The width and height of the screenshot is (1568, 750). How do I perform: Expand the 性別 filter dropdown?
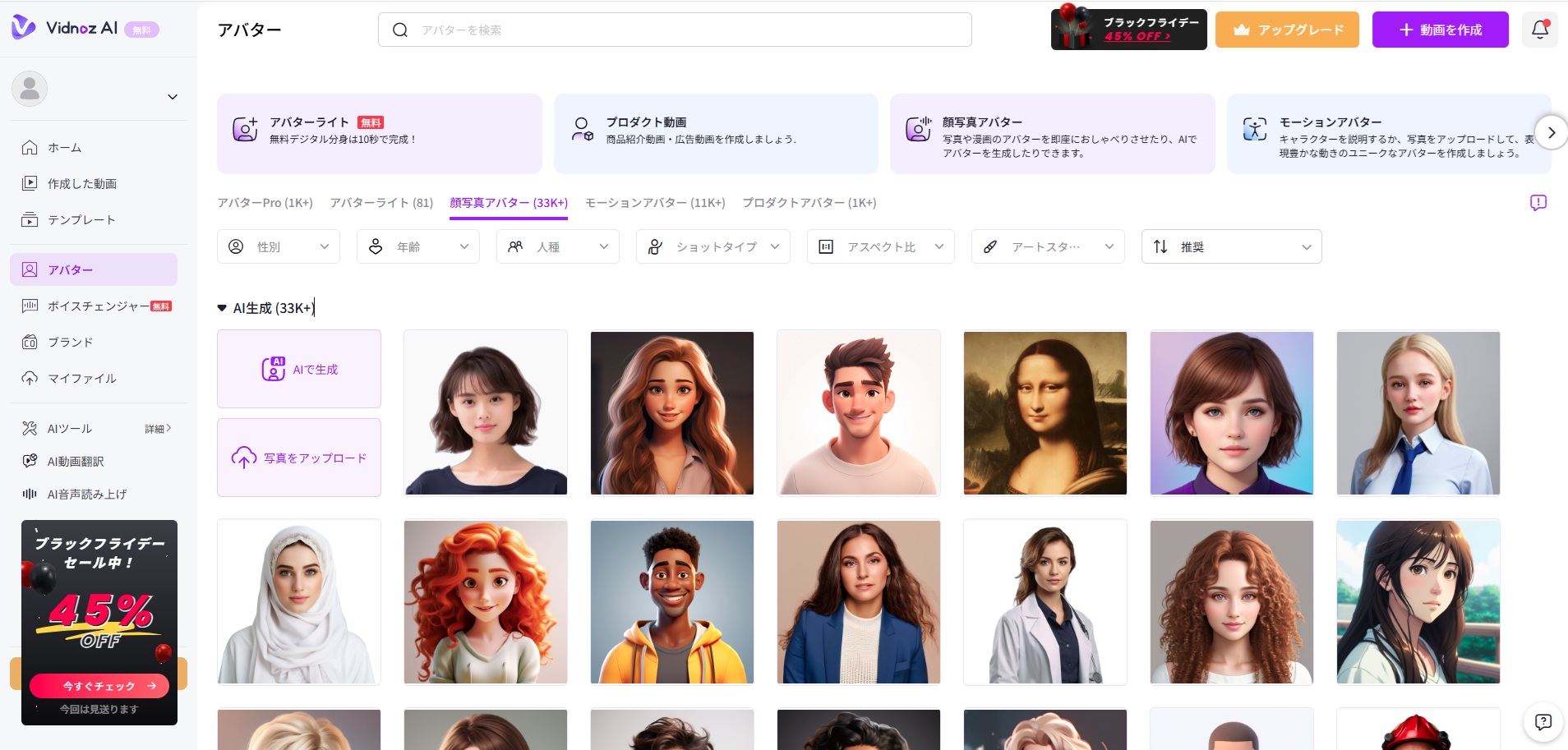(278, 247)
